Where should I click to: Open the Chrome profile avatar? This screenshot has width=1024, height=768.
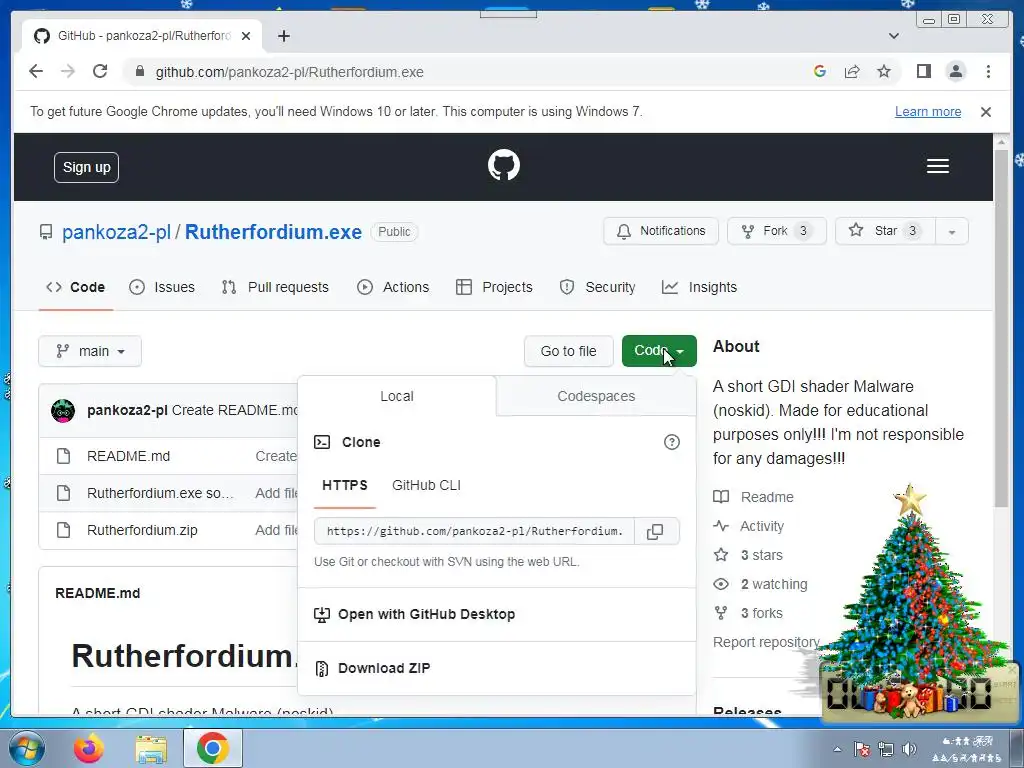coord(955,71)
